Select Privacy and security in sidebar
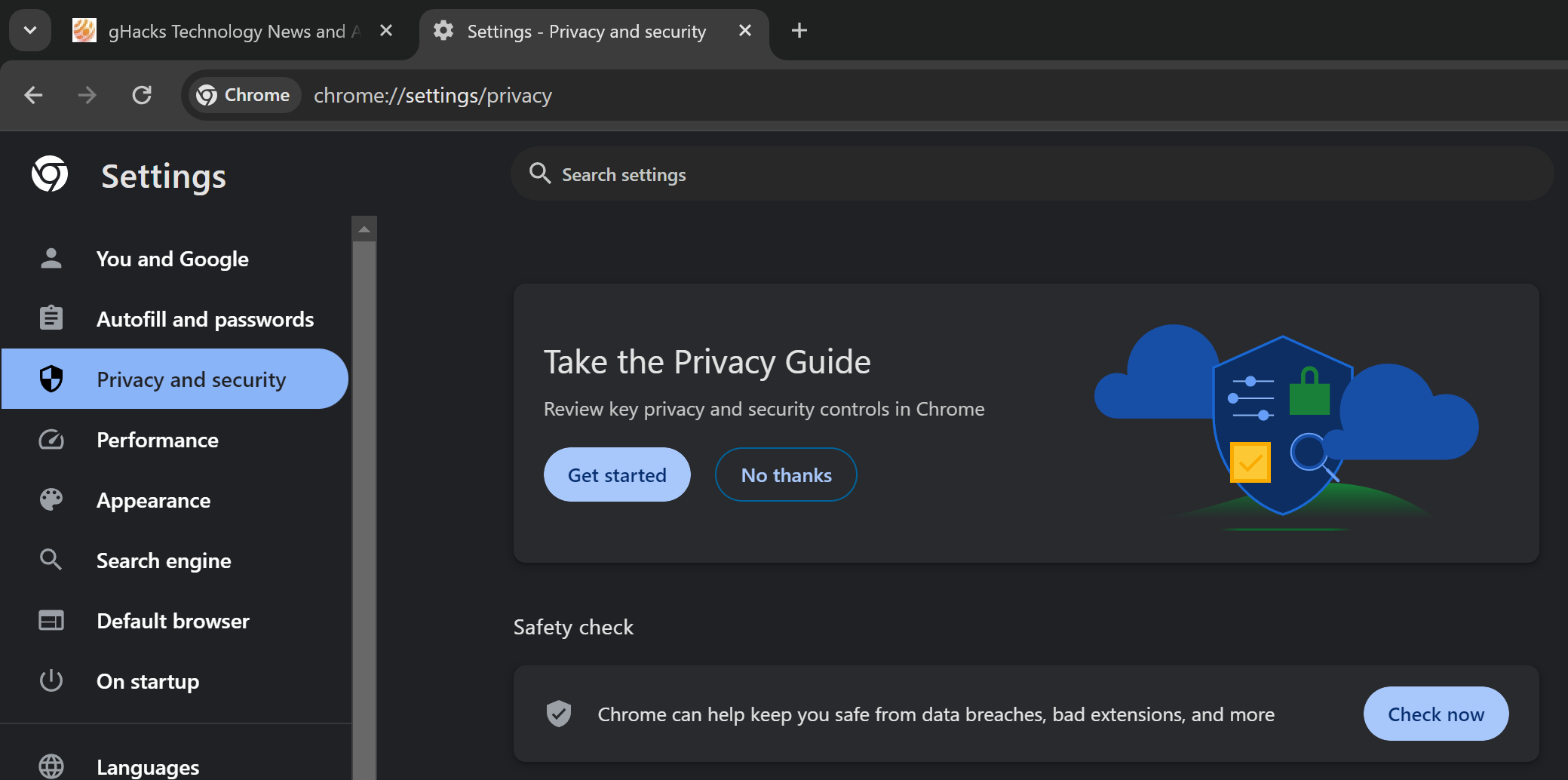 coord(175,379)
